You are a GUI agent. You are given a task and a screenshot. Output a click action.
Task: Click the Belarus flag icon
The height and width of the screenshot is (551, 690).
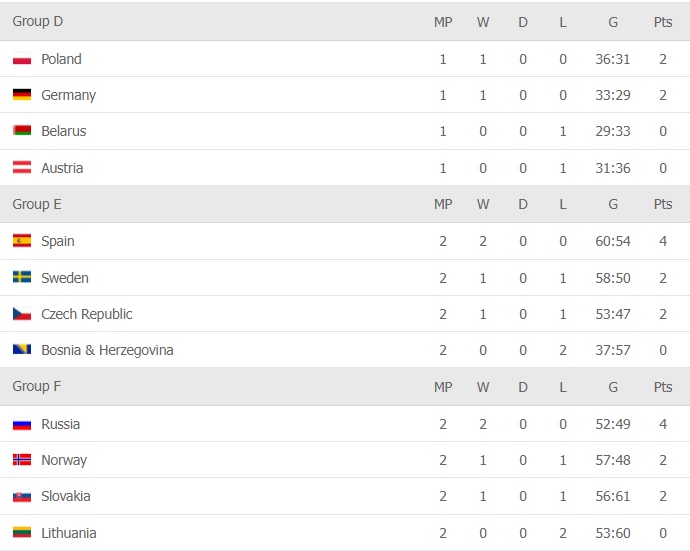[22, 131]
